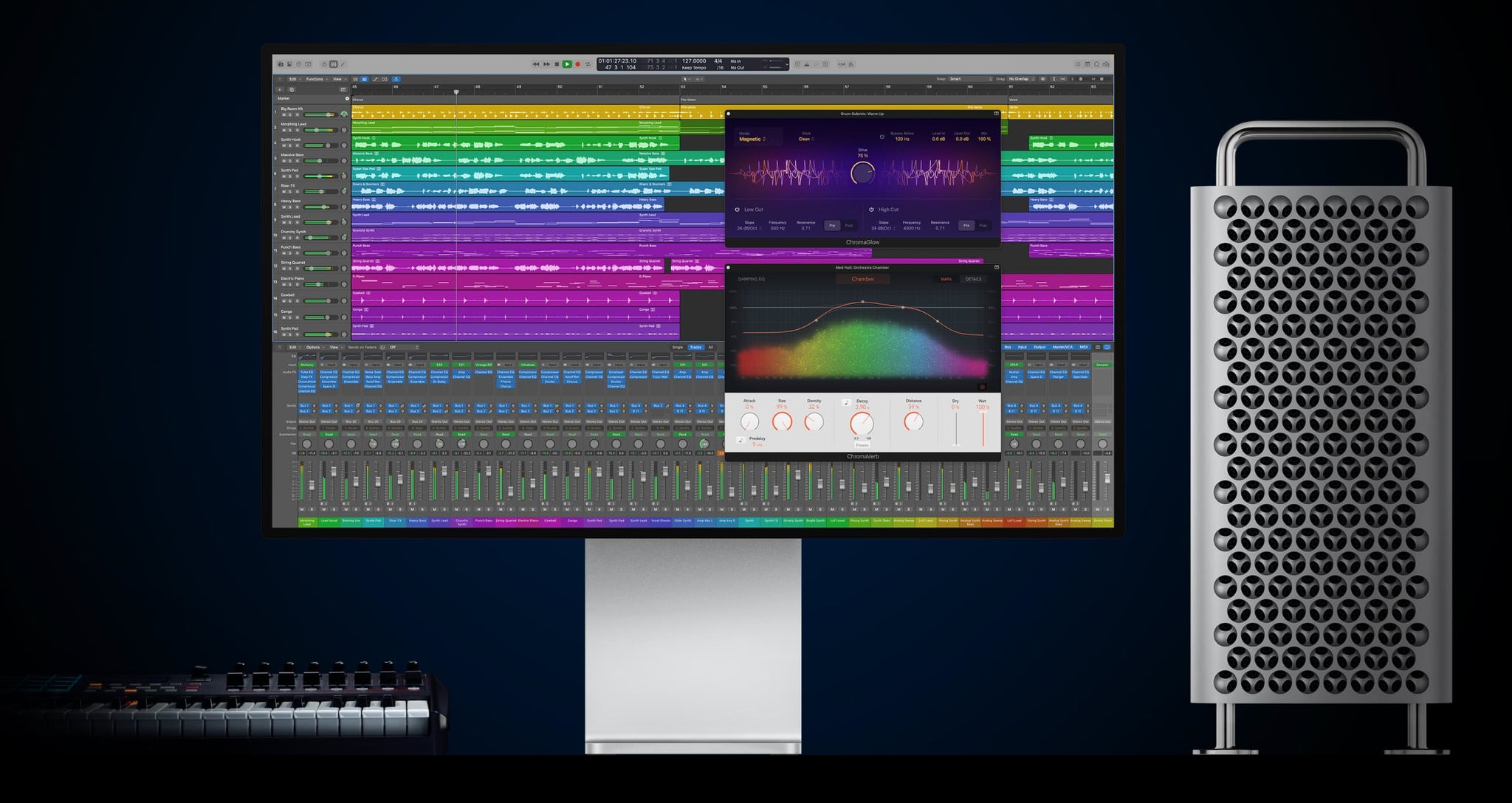Click the Pre button in the Low Cut section
This screenshot has height=803, width=1512.
833,226
